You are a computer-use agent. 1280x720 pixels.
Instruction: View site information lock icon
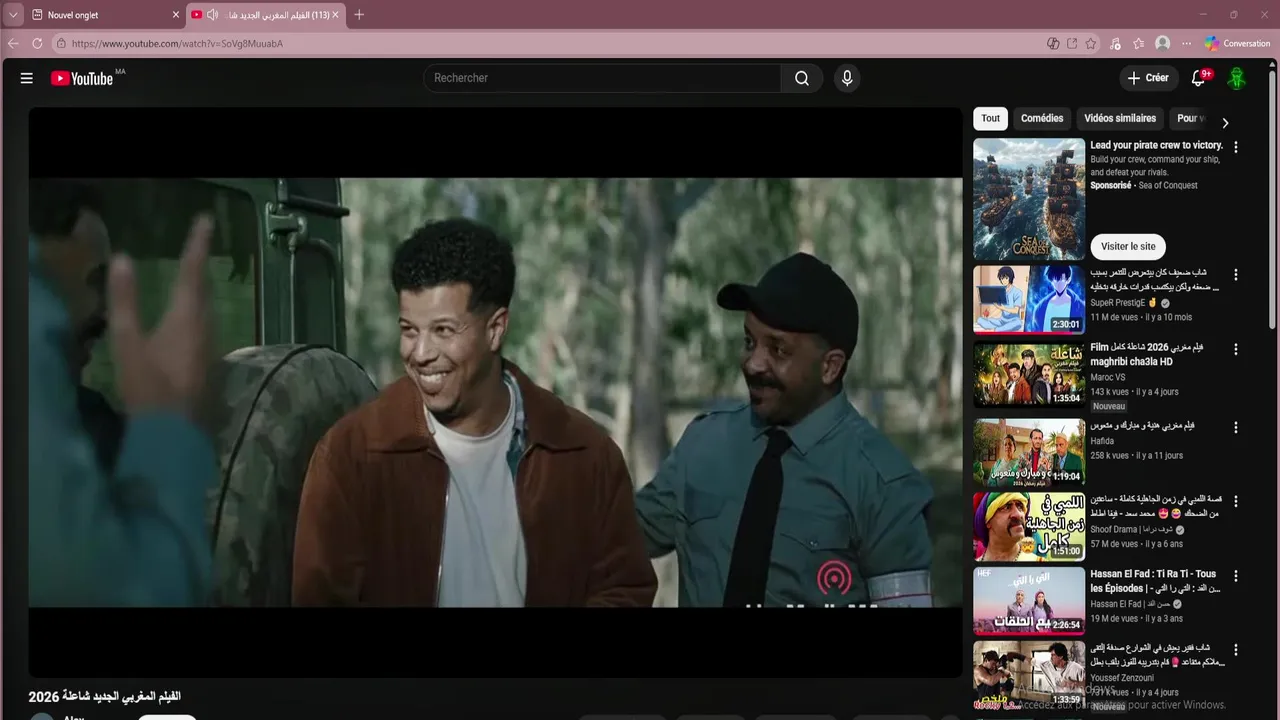tap(61, 43)
